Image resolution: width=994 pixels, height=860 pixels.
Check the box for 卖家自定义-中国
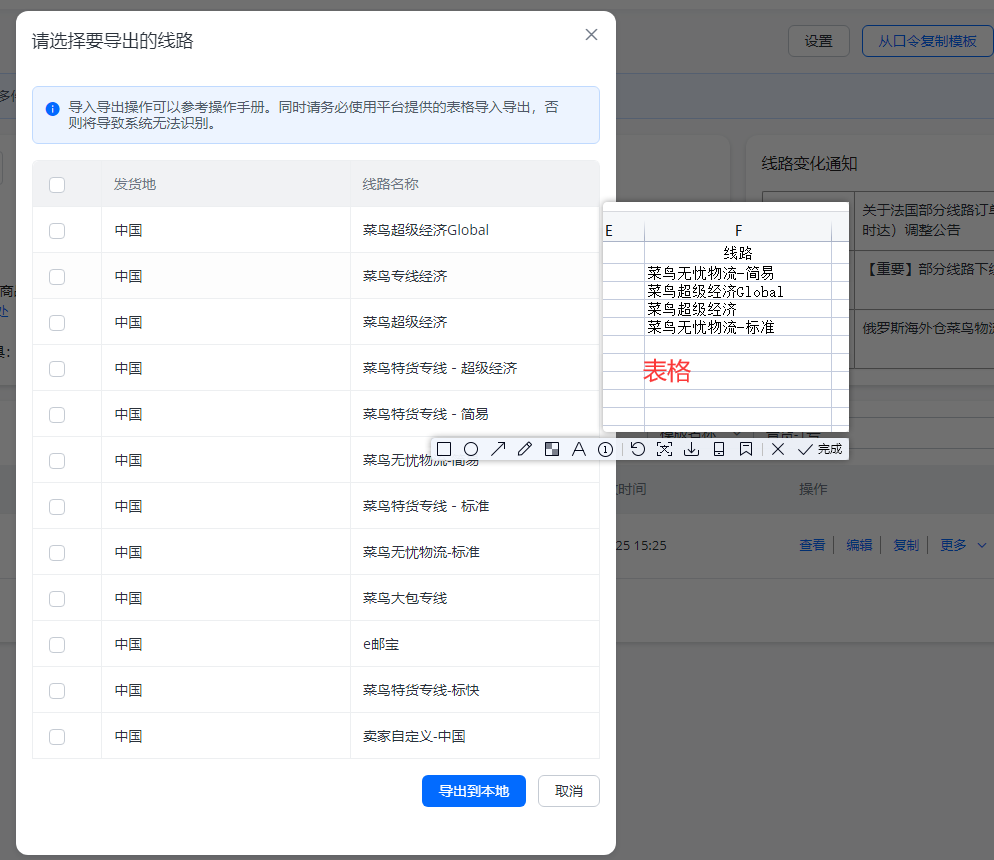pos(57,736)
